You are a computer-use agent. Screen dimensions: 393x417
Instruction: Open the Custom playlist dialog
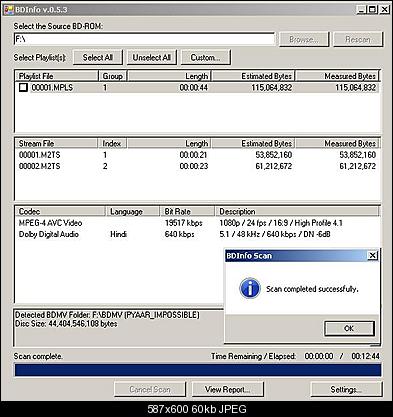205,57
